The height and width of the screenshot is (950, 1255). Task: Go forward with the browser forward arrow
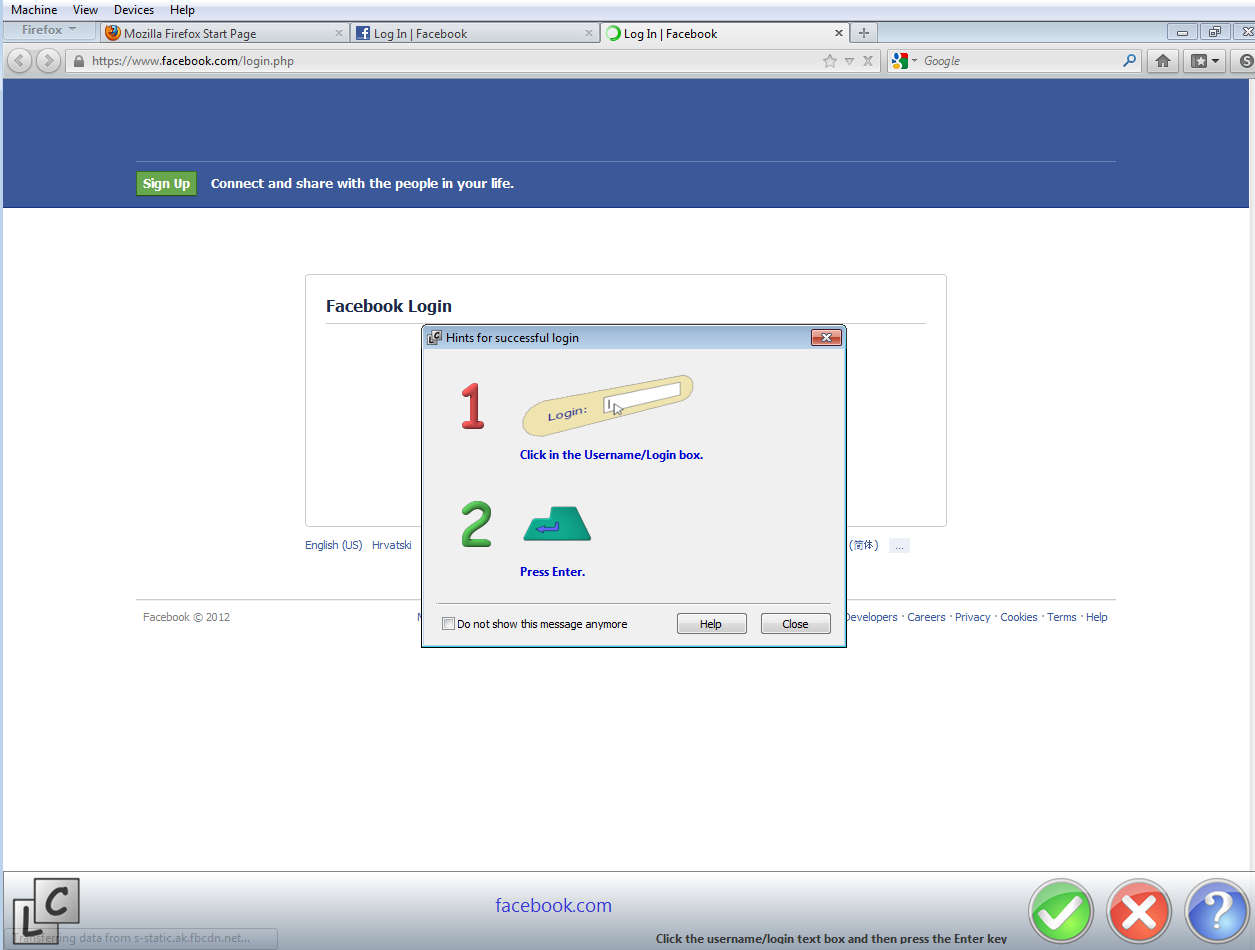pyautogui.click(x=47, y=61)
